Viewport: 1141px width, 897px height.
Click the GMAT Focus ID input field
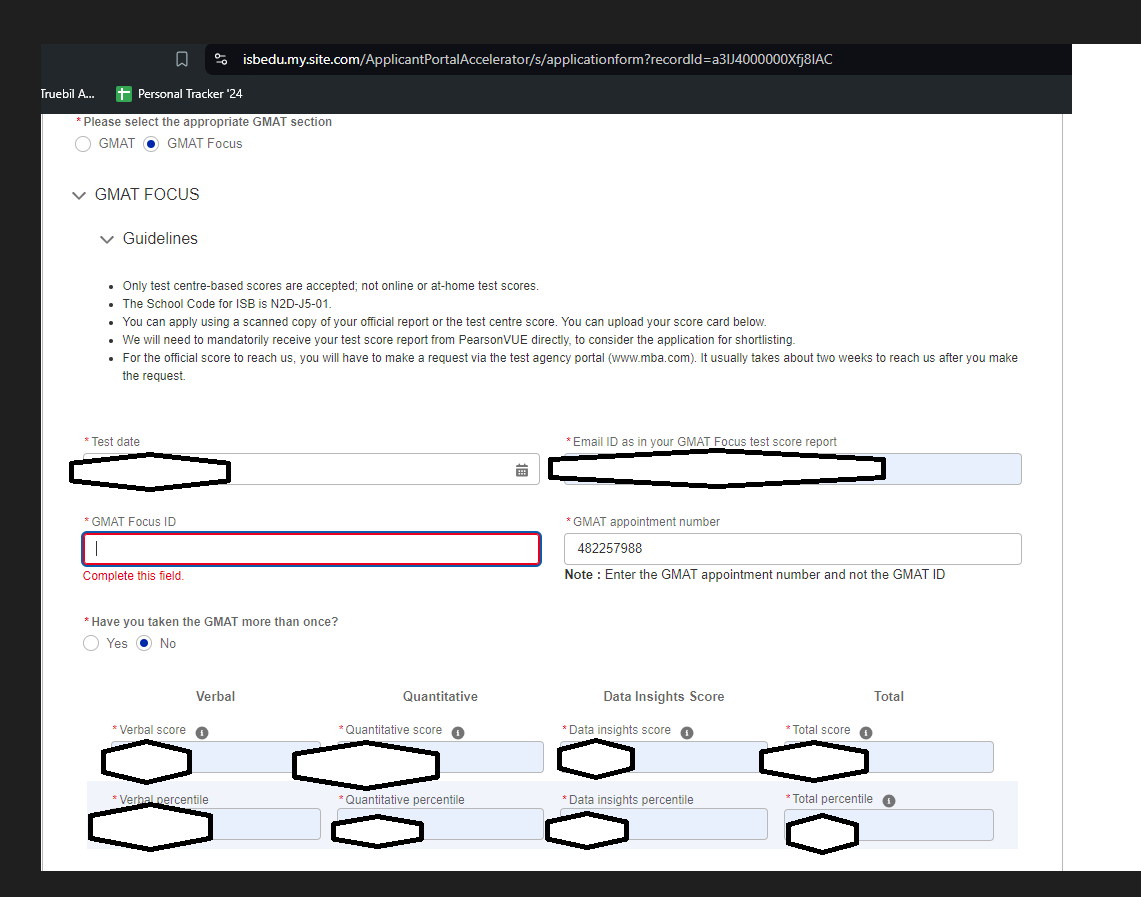[x=311, y=549]
